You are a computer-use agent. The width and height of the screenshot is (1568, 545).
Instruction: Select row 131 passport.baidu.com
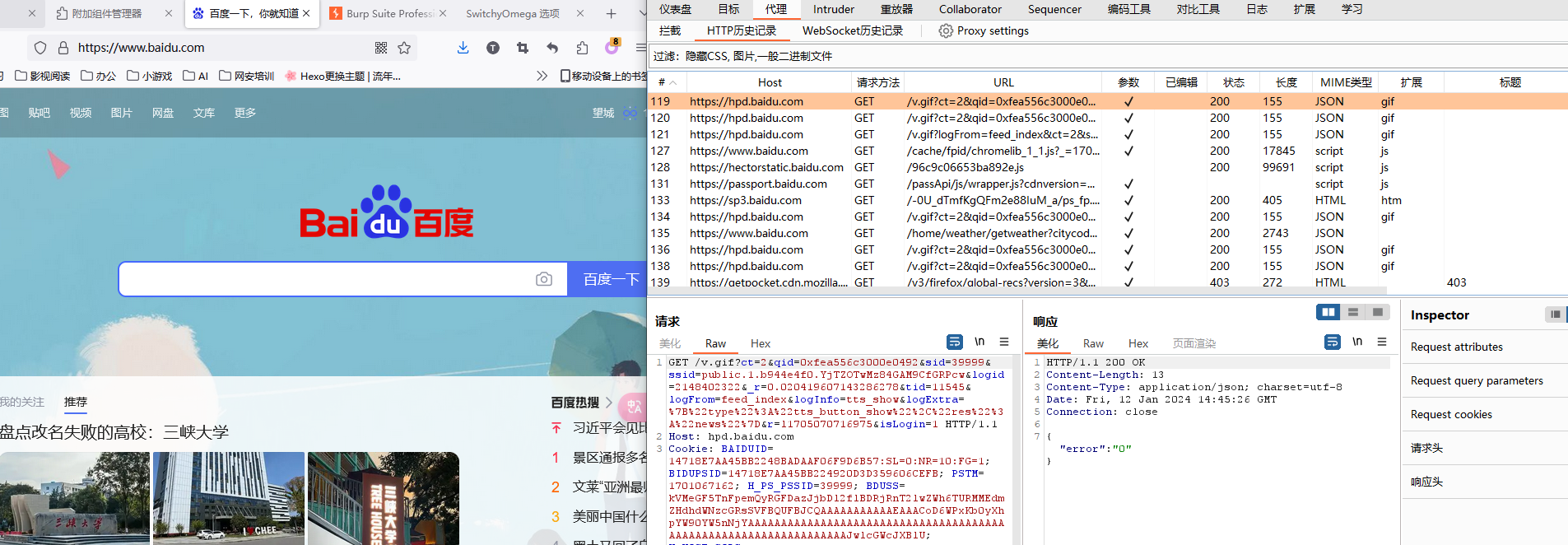1108,184
